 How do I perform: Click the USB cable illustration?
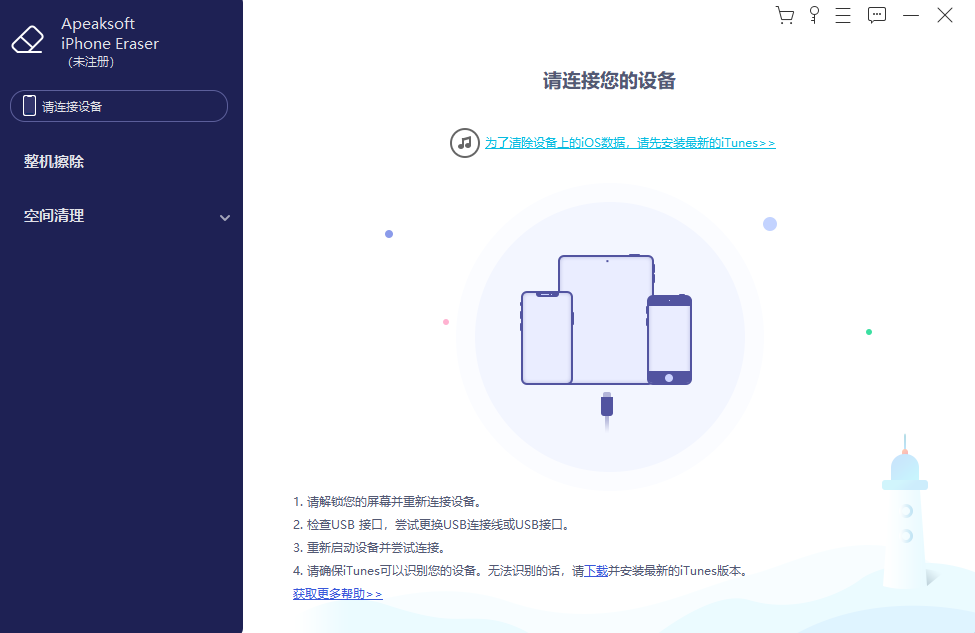point(606,408)
